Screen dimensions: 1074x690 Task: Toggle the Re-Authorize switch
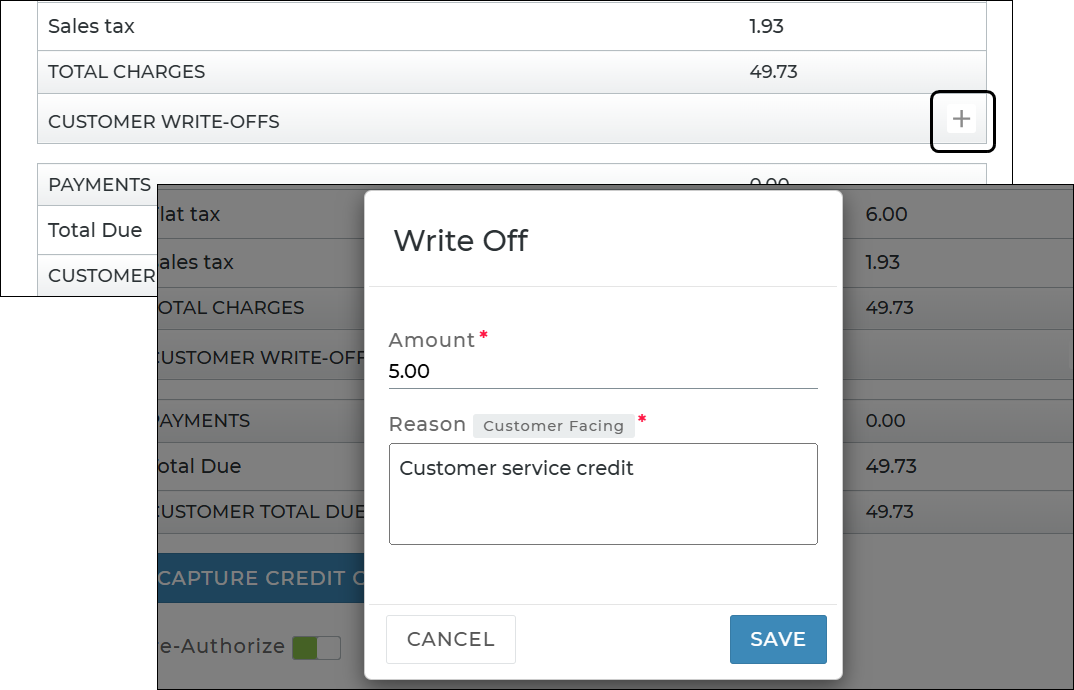pos(316,647)
